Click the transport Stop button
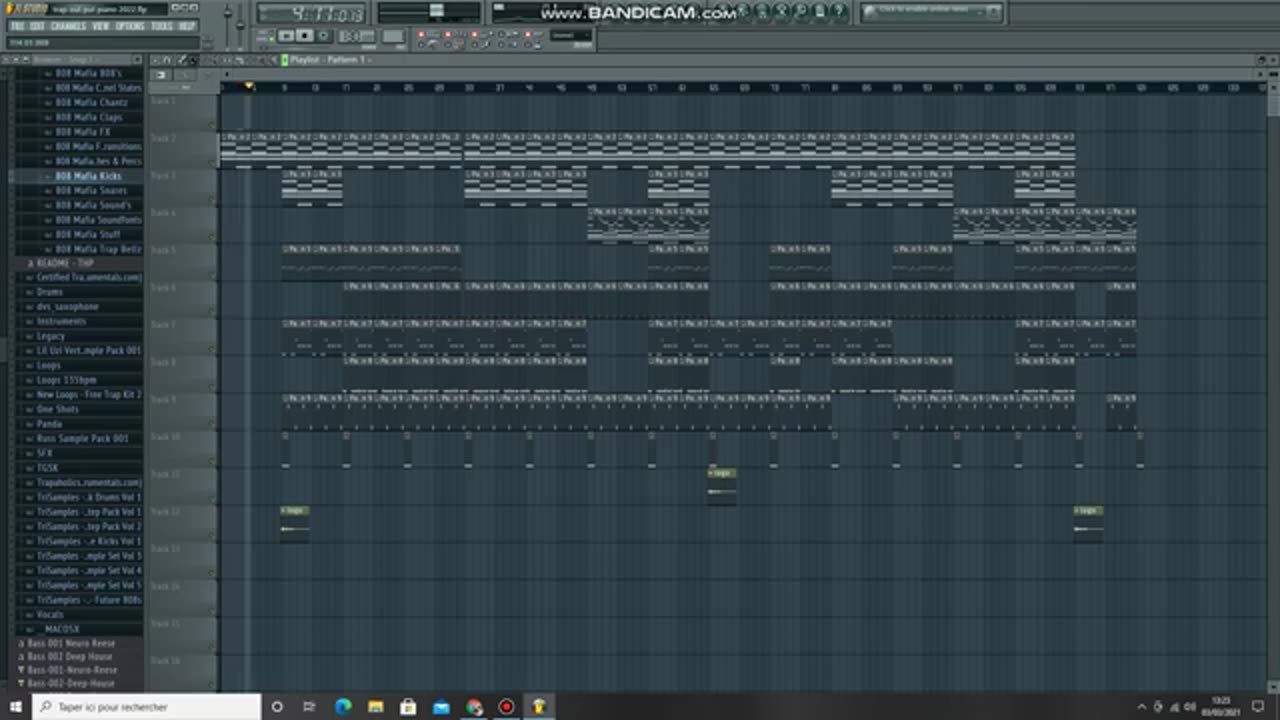 (305, 36)
